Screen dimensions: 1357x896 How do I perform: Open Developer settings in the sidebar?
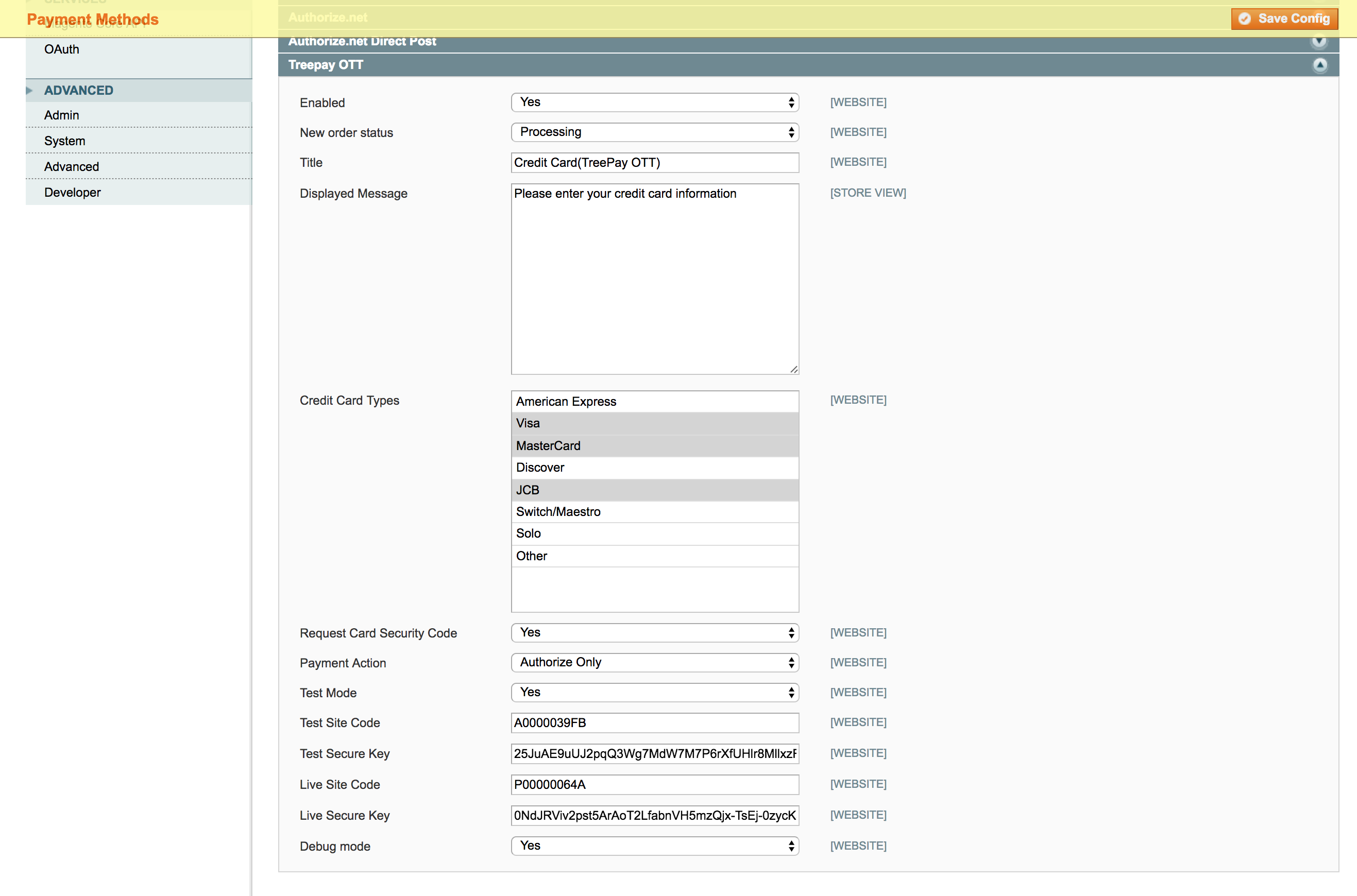coord(73,192)
